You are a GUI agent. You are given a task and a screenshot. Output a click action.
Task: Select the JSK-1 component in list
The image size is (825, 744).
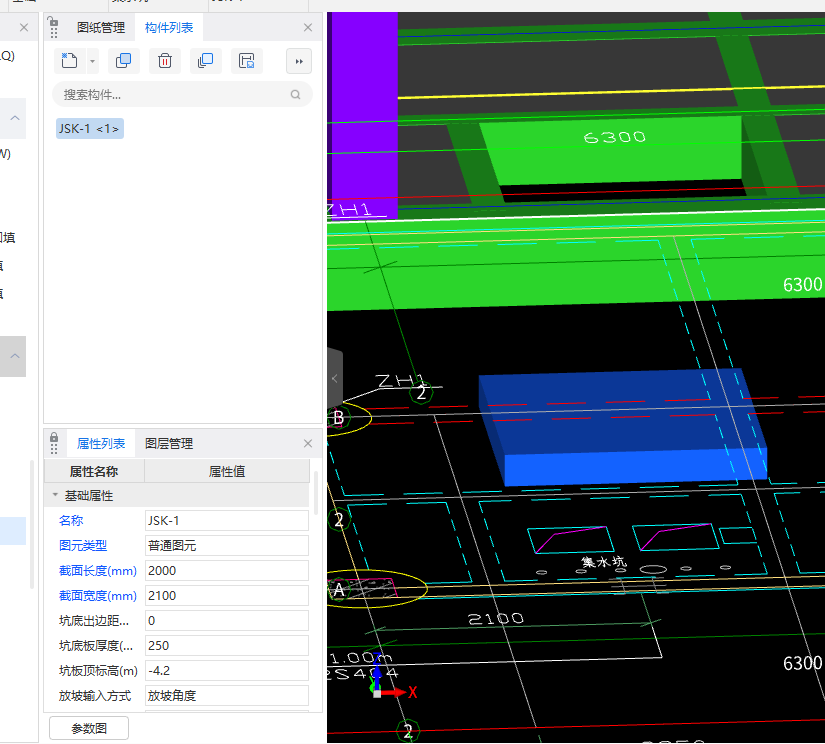pyautogui.click(x=89, y=128)
